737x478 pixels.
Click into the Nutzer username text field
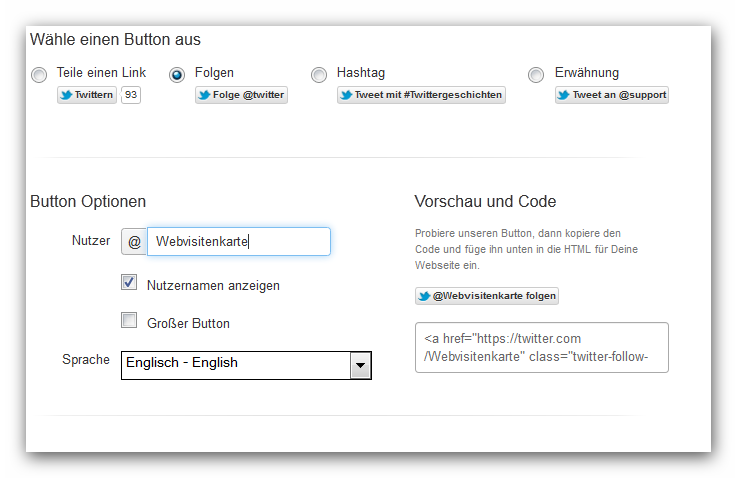[x=239, y=242]
